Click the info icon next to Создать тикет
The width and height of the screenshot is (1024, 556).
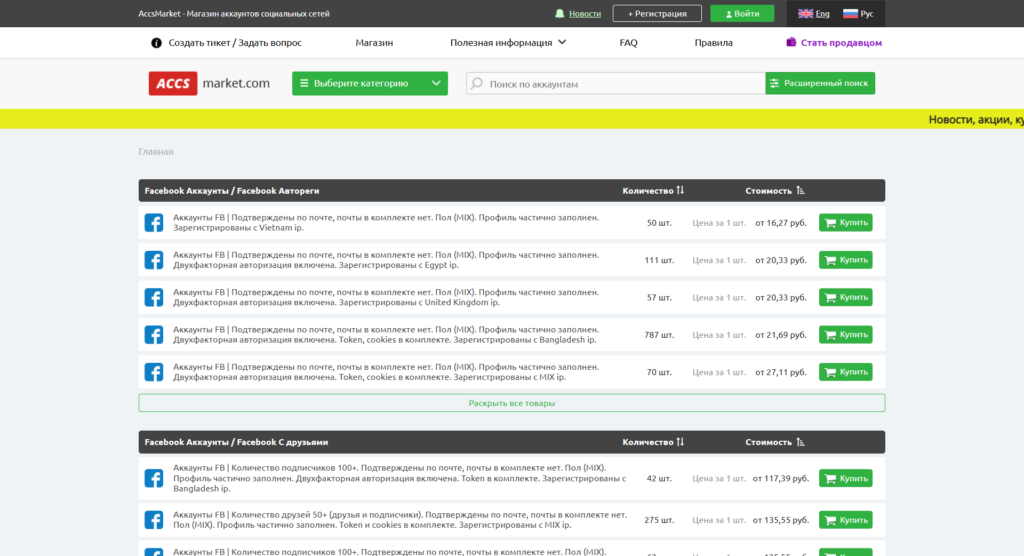156,42
